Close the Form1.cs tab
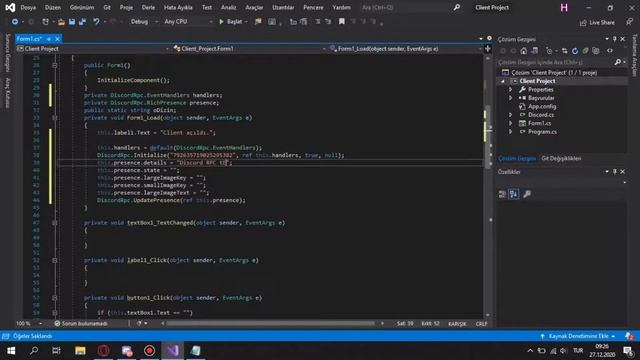The width and height of the screenshot is (640, 360). tap(57, 39)
